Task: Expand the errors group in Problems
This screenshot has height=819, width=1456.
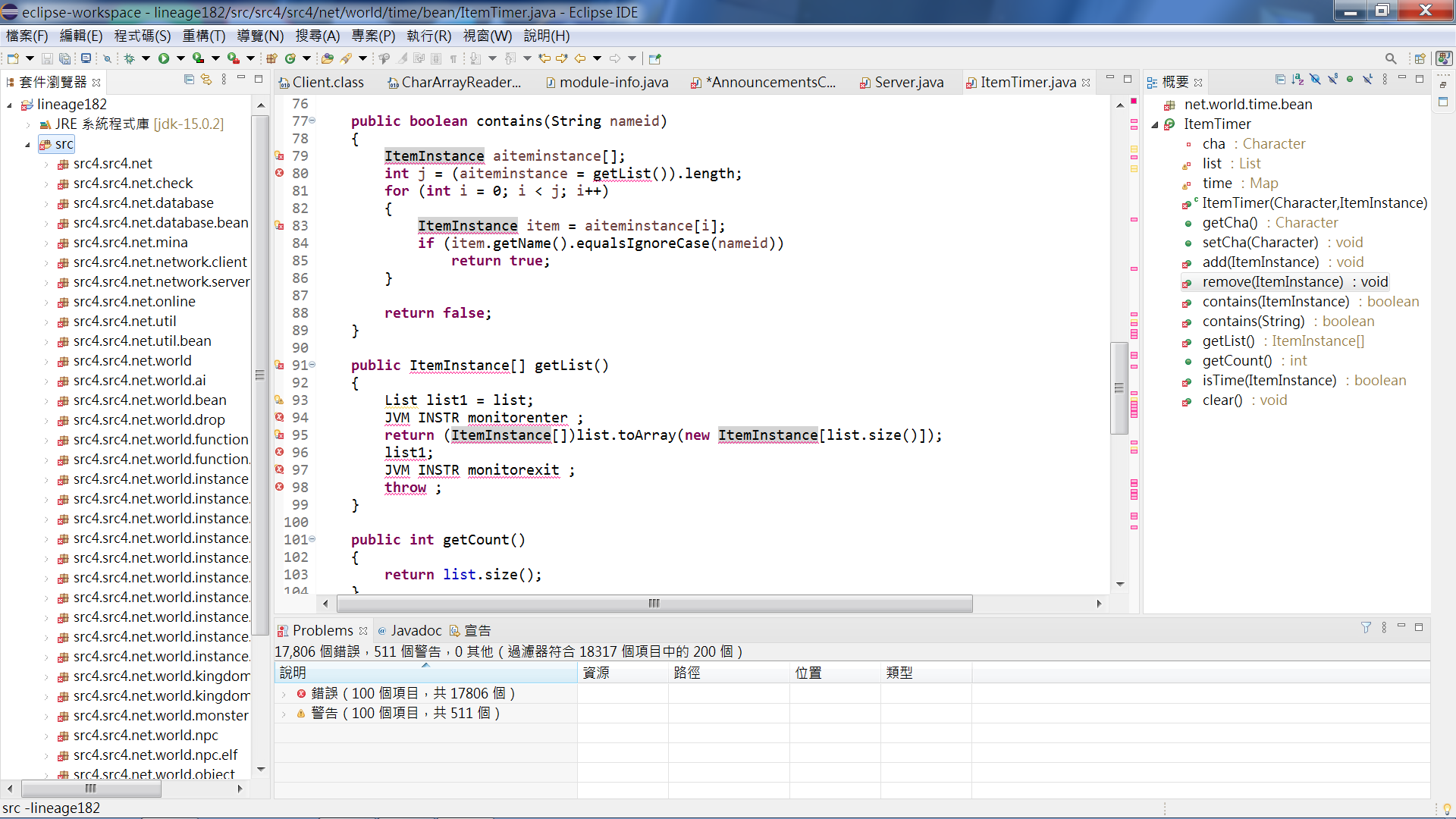Action: coord(284,694)
